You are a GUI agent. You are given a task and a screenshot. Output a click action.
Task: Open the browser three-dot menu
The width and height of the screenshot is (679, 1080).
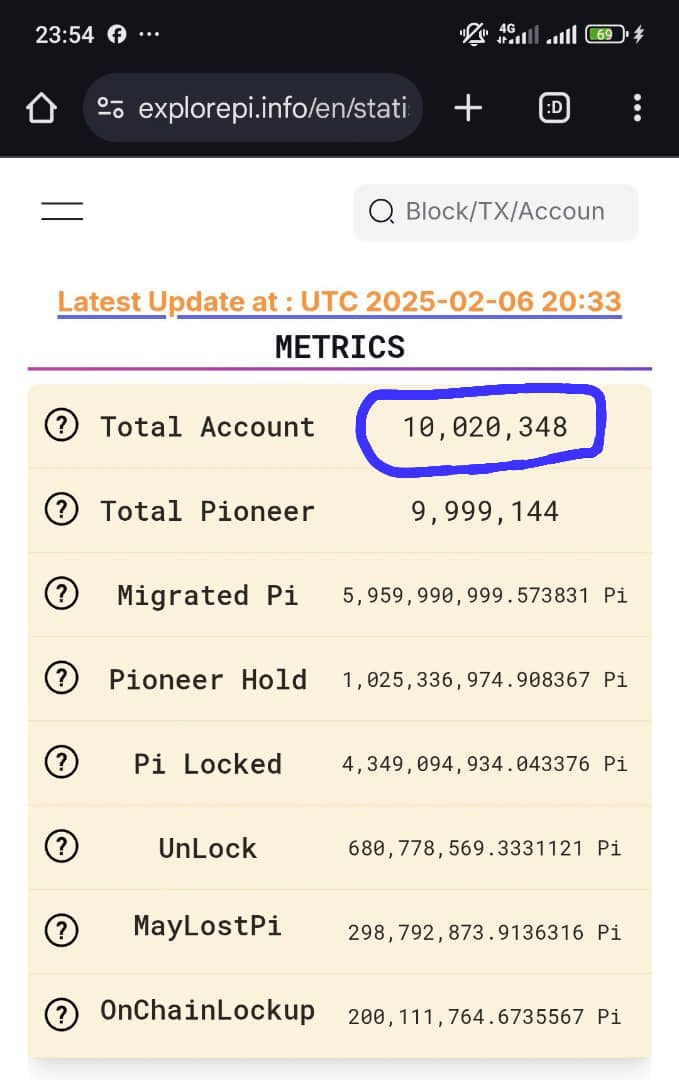tap(638, 108)
